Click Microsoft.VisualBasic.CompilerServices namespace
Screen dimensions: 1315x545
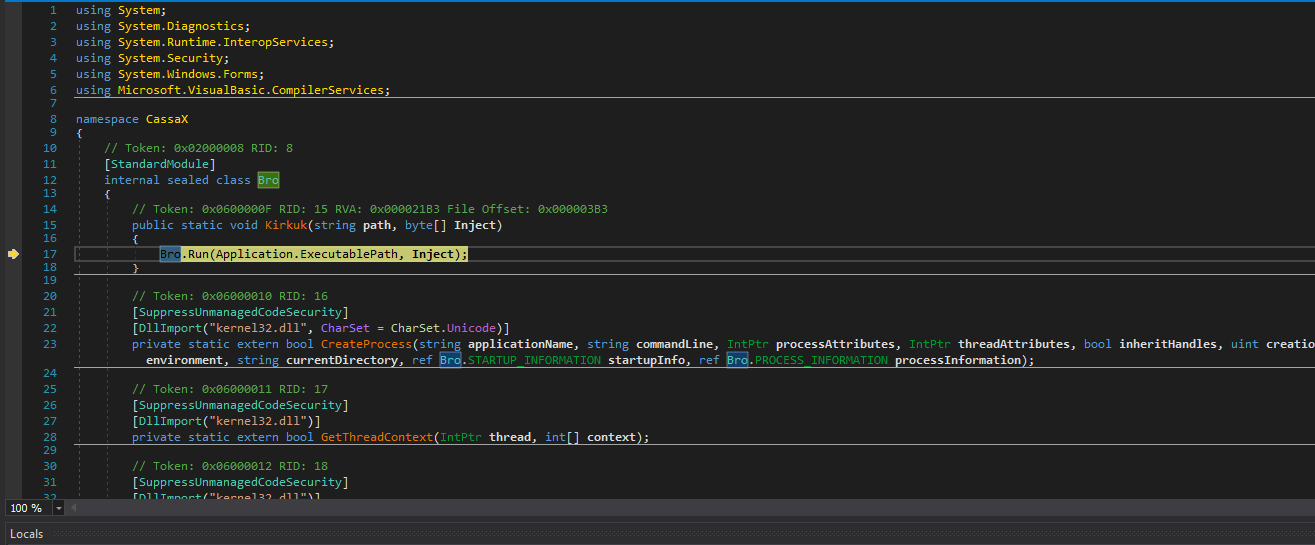click(x=250, y=90)
